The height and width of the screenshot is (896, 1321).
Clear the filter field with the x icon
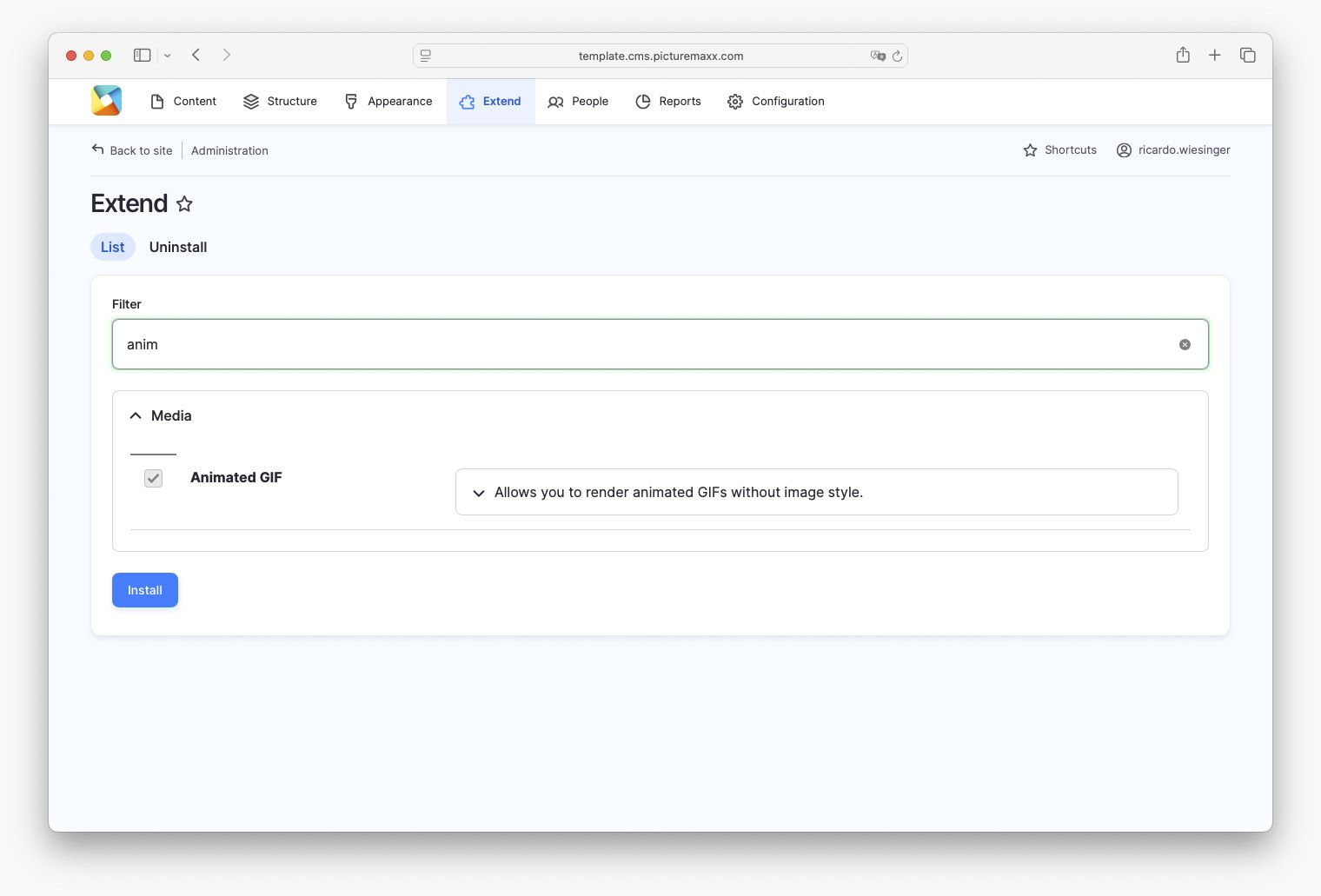(x=1185, y=344)
